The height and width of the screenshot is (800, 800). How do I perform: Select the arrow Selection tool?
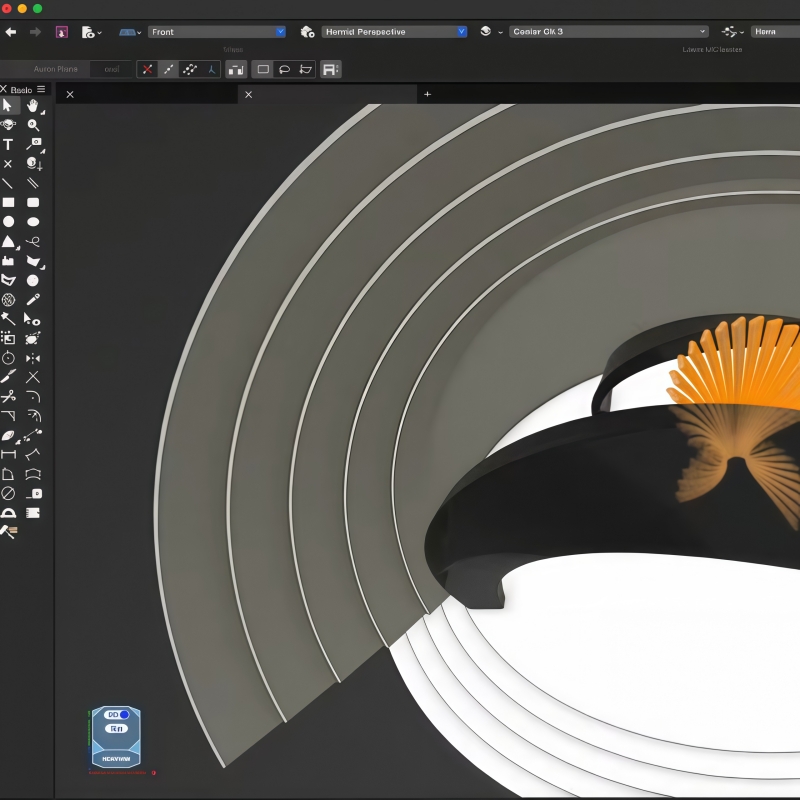pyautogui.click(x=8, y=106)
